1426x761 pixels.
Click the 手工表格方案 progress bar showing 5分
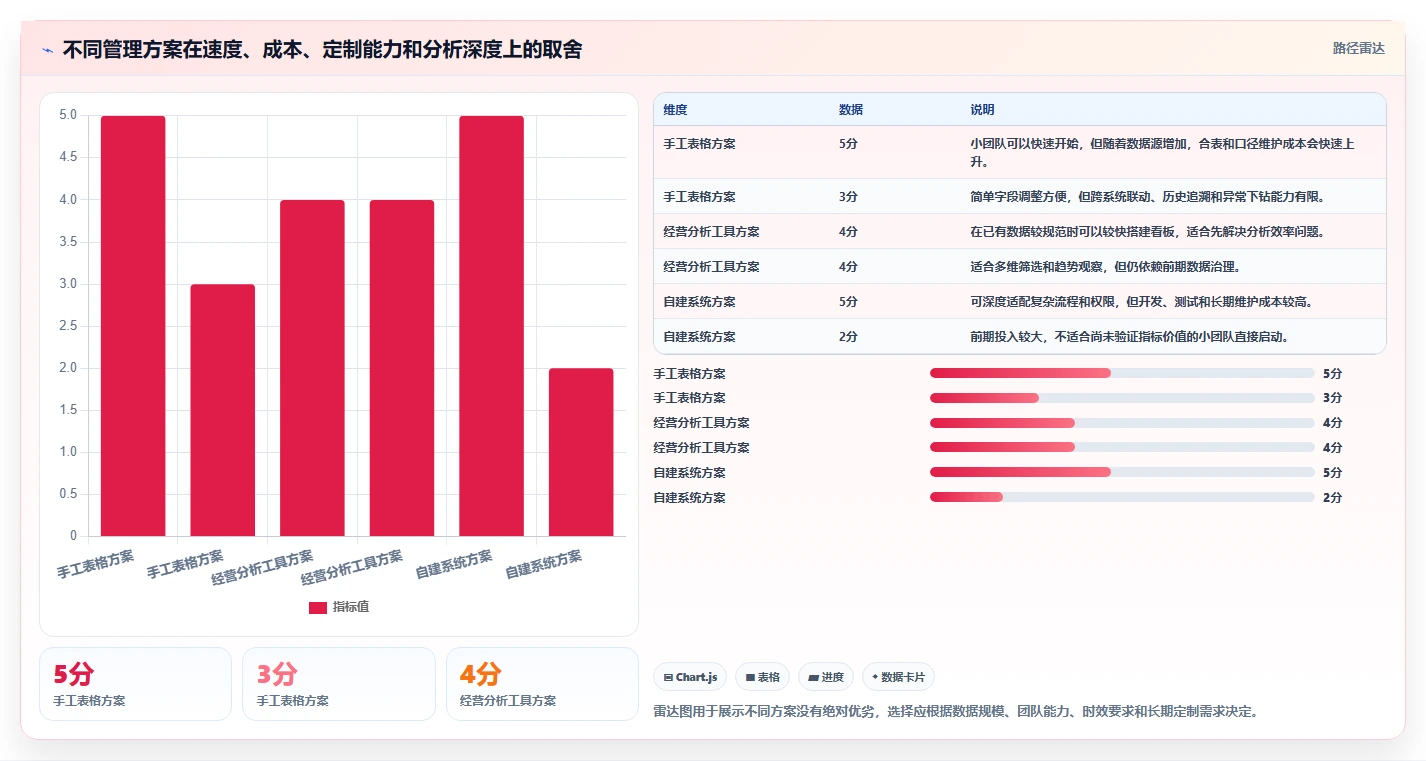1122,373
